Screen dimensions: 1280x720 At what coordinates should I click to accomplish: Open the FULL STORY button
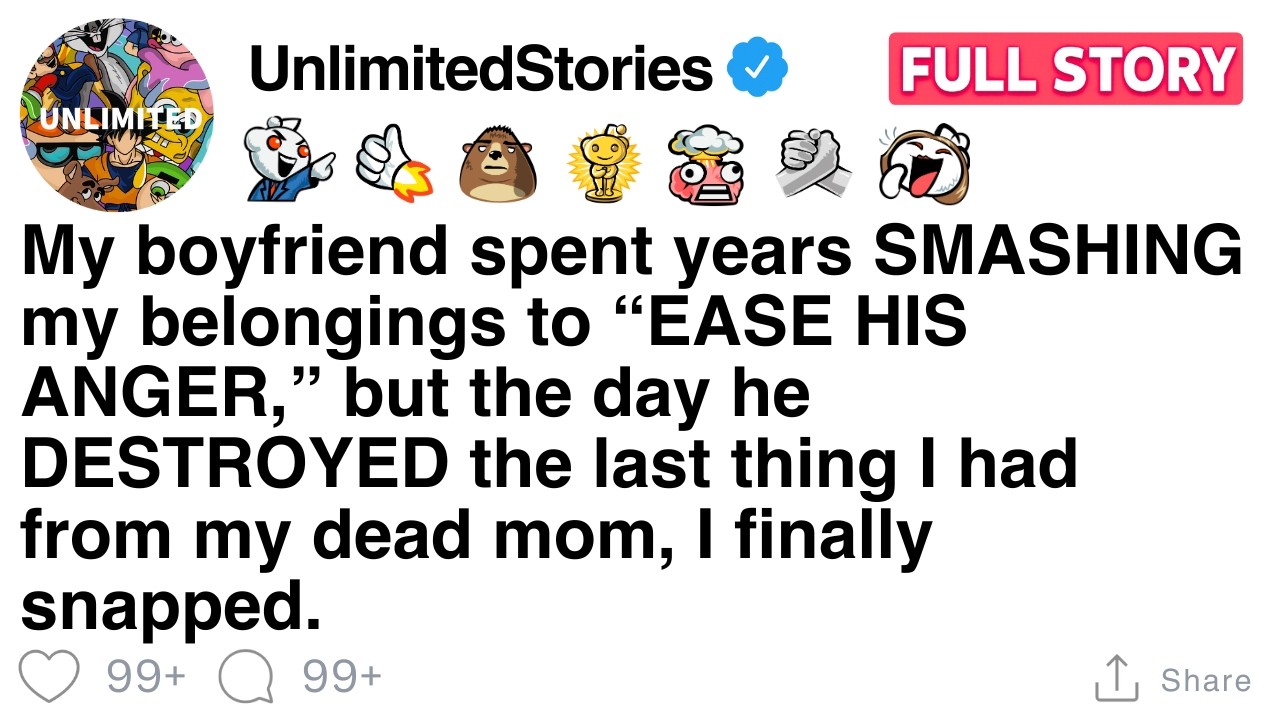tap(1065, 69)
